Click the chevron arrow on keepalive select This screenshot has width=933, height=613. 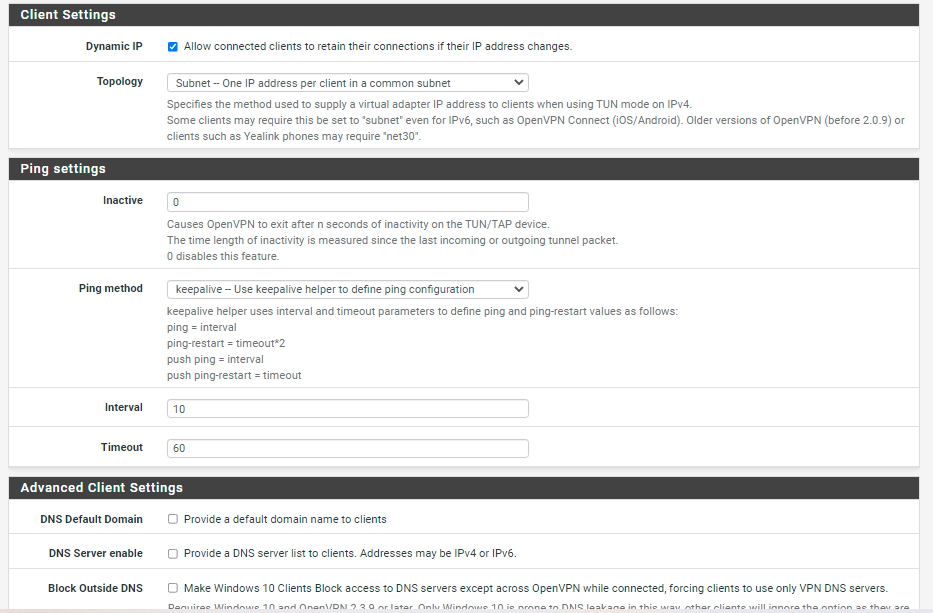[519, 289]
